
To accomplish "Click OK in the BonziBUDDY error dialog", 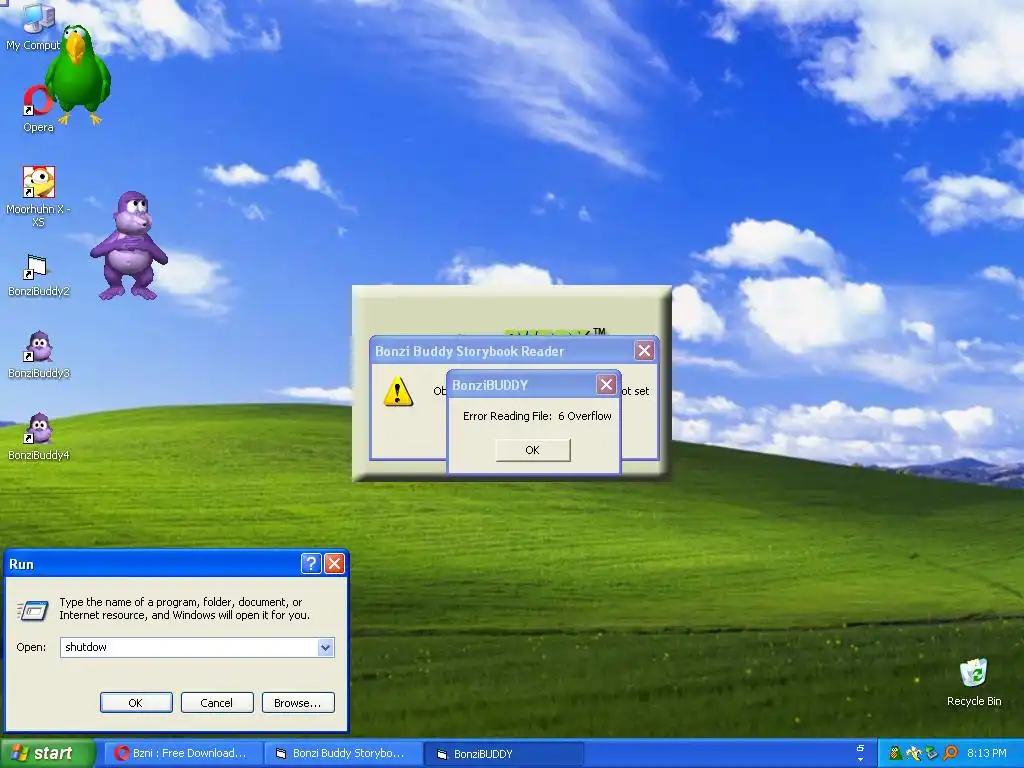I will (x=533, y=450).
